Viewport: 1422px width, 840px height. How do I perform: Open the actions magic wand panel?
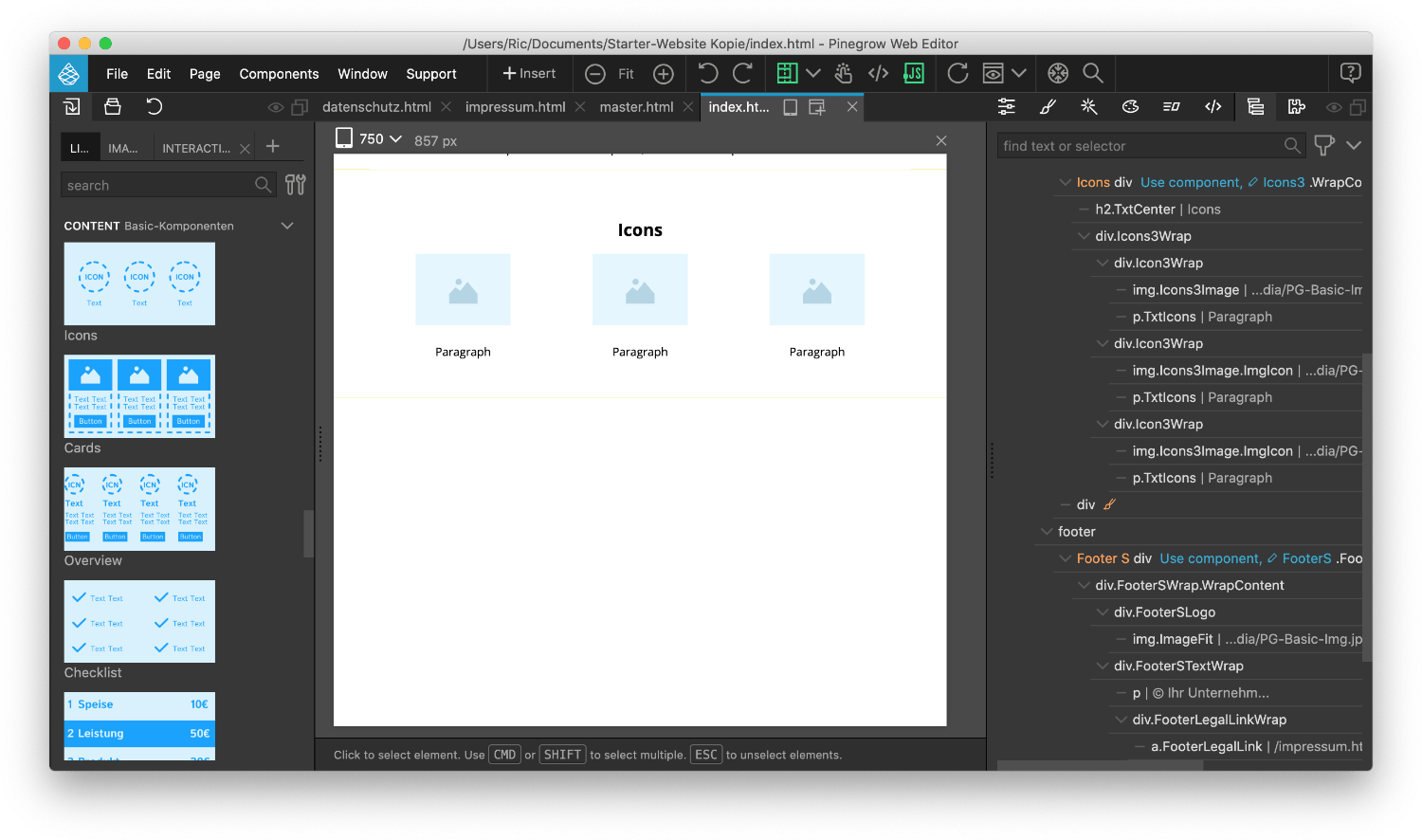click(1089, 107)
